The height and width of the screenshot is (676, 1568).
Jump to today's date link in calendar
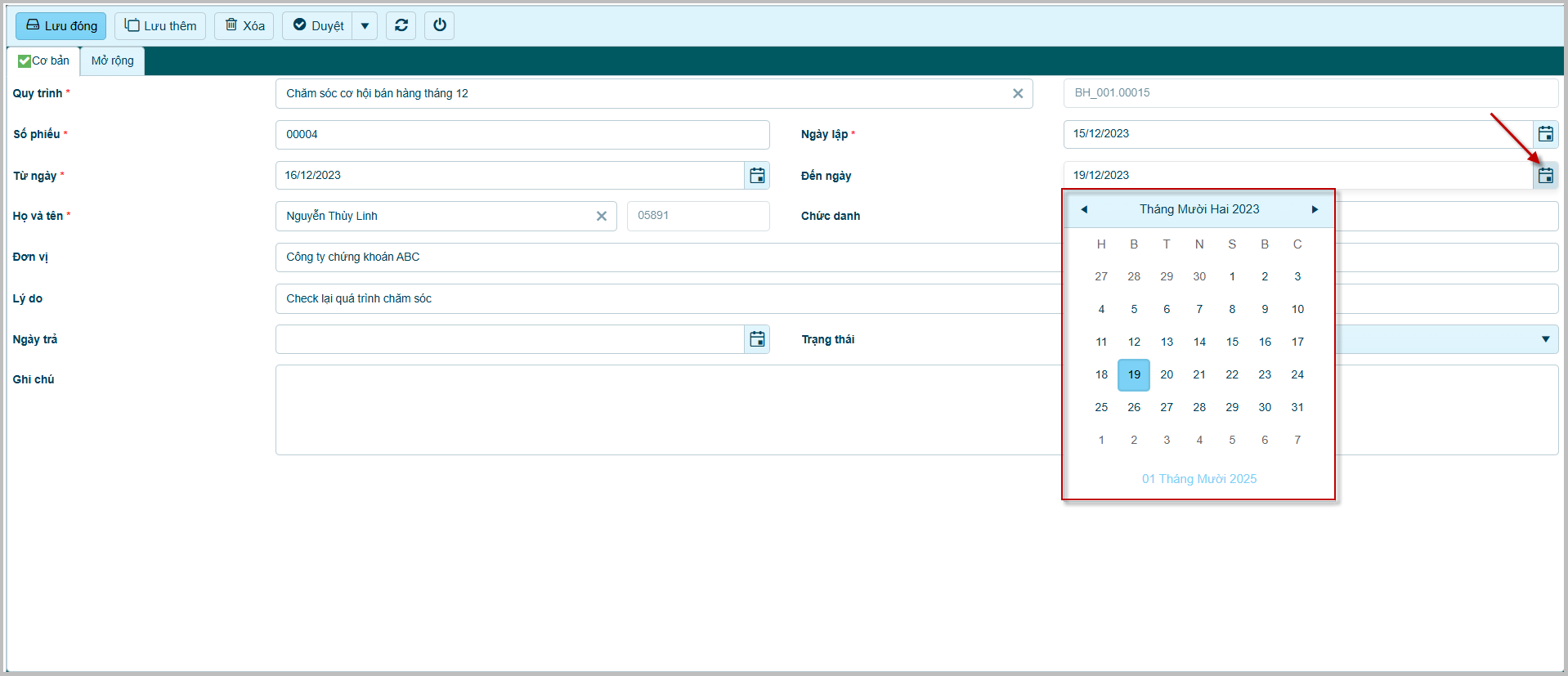1198,479
